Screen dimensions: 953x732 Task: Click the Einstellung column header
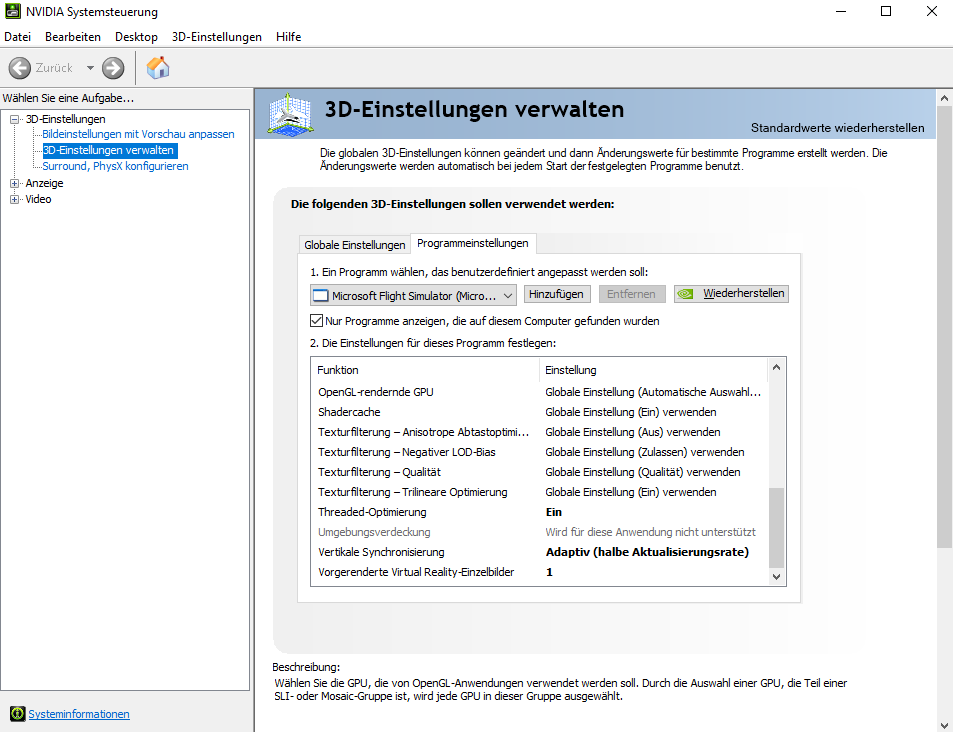pos(653,370)
